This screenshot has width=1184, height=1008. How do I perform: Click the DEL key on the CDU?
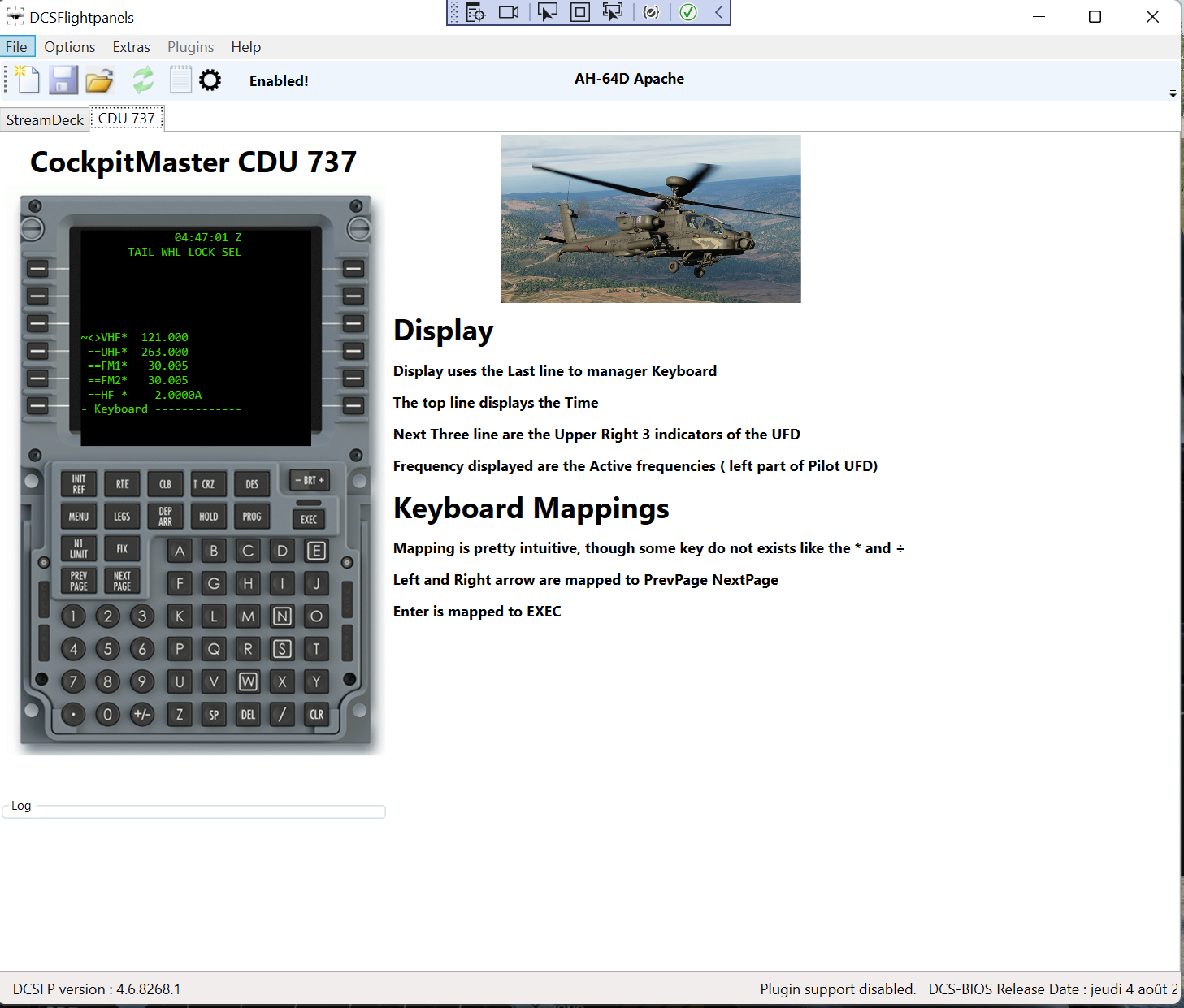(248, 715)
